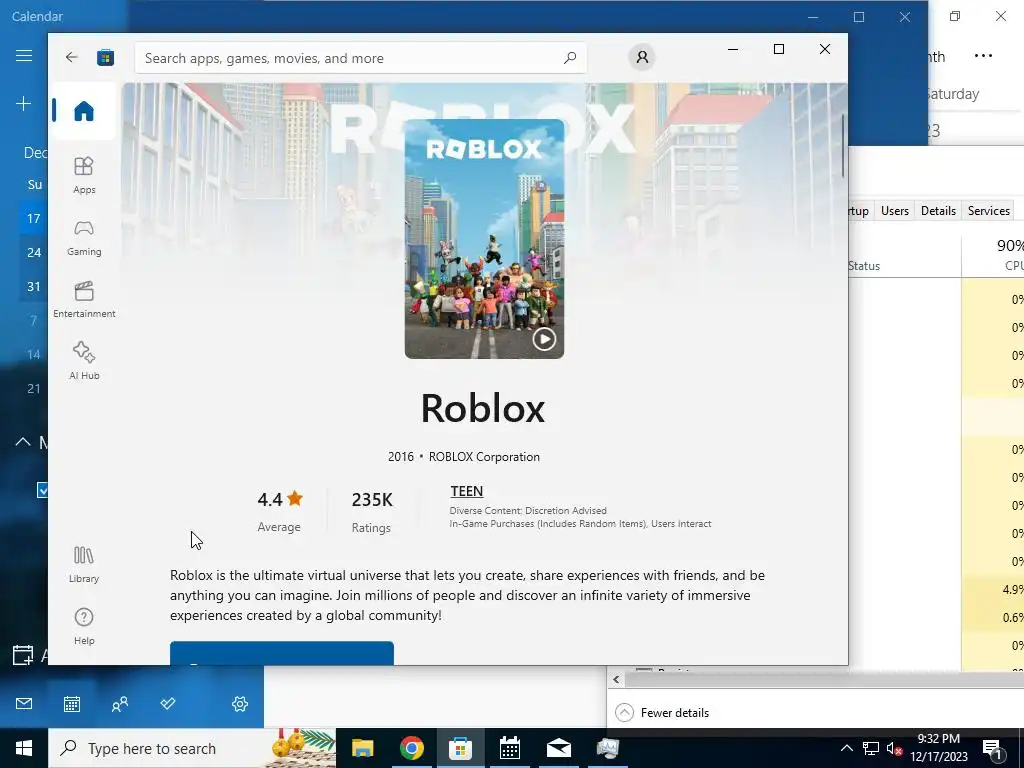Image resolution: width=1024 pixels, height=768 pixels.
Task: Click Task Manager horizontal scroll left arrow
Action: coord(616,680)
